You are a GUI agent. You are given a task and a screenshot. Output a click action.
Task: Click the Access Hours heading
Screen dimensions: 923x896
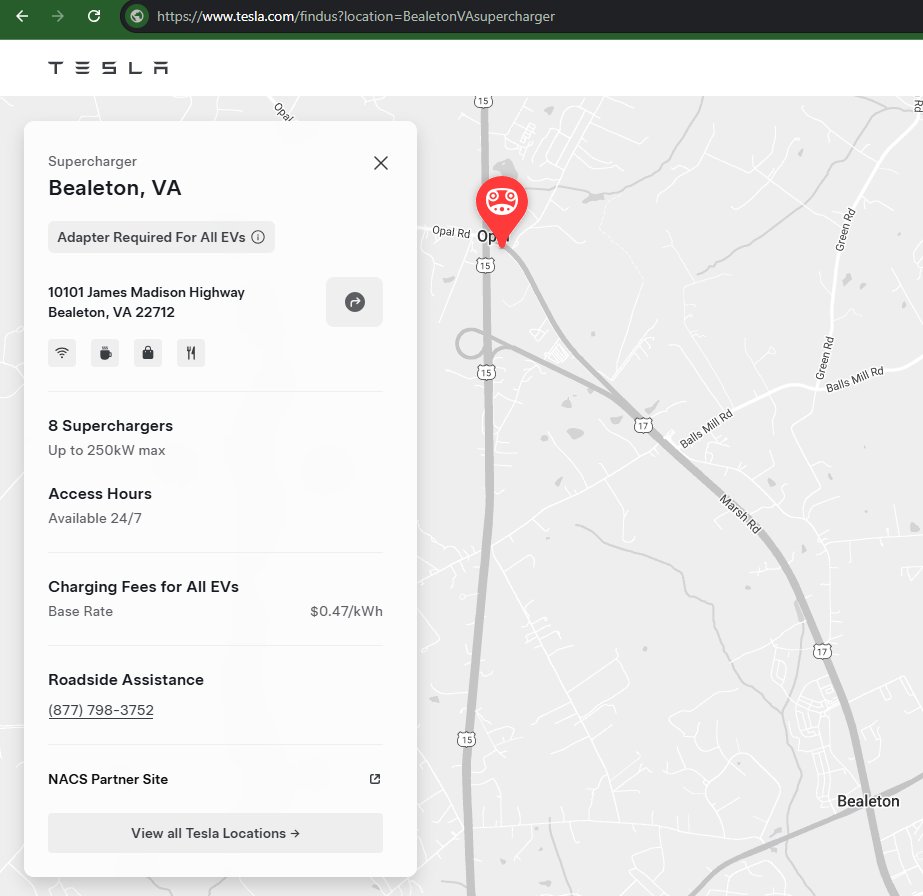[100, 493]
